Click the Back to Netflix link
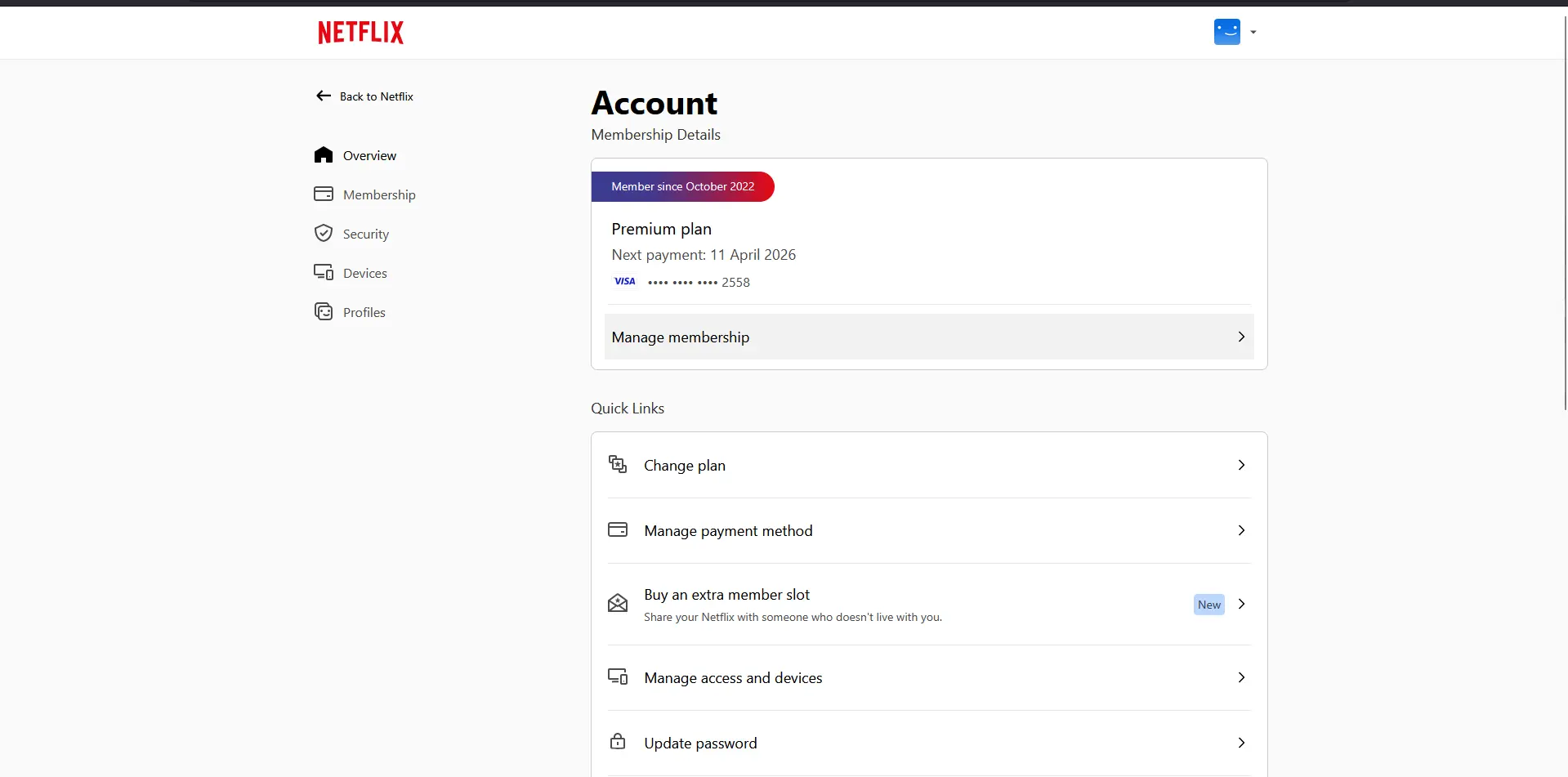 point(365,96)
